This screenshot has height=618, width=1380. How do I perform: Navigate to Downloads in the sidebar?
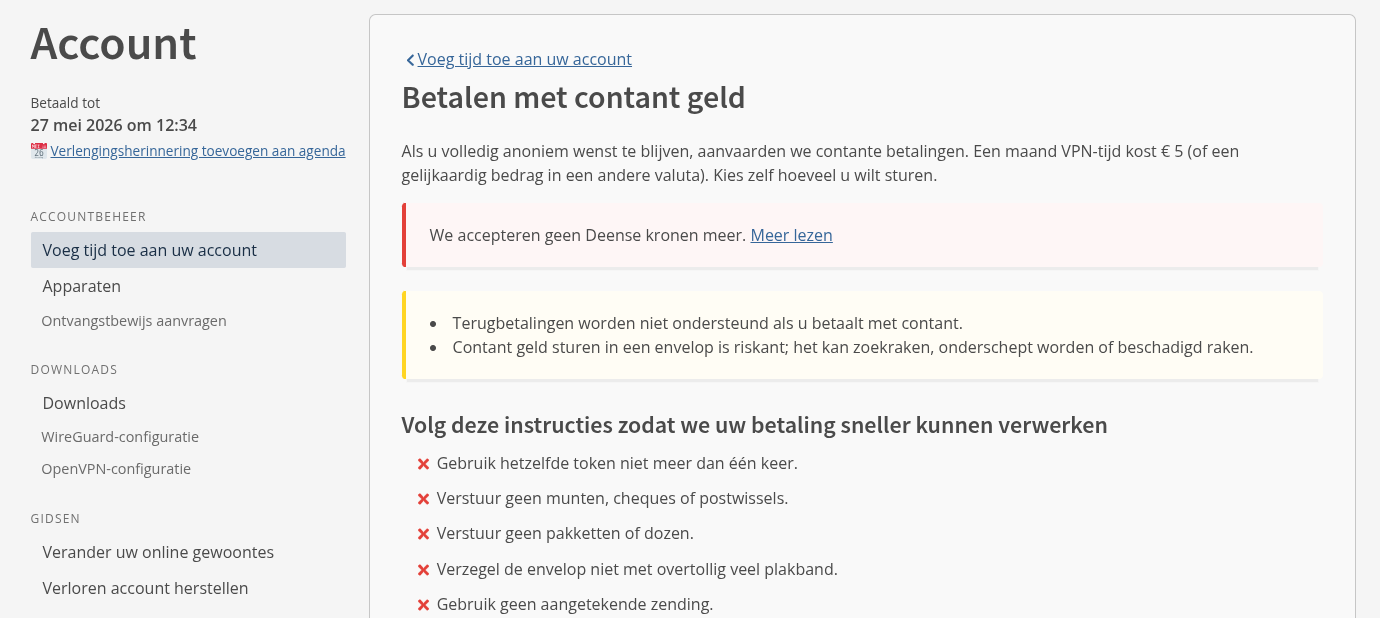[84, 403]
